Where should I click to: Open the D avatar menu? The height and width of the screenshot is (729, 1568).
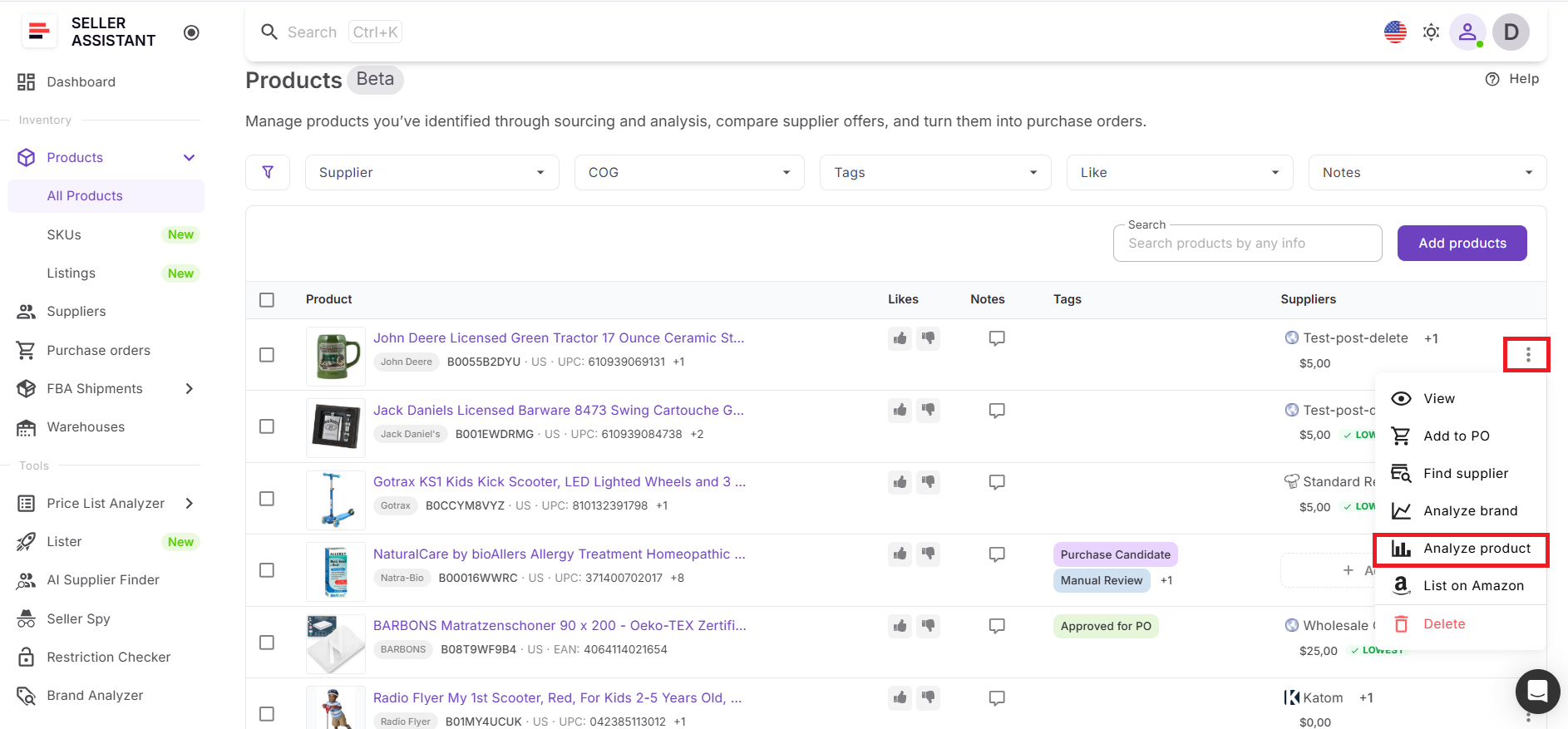coord(1511,32)
